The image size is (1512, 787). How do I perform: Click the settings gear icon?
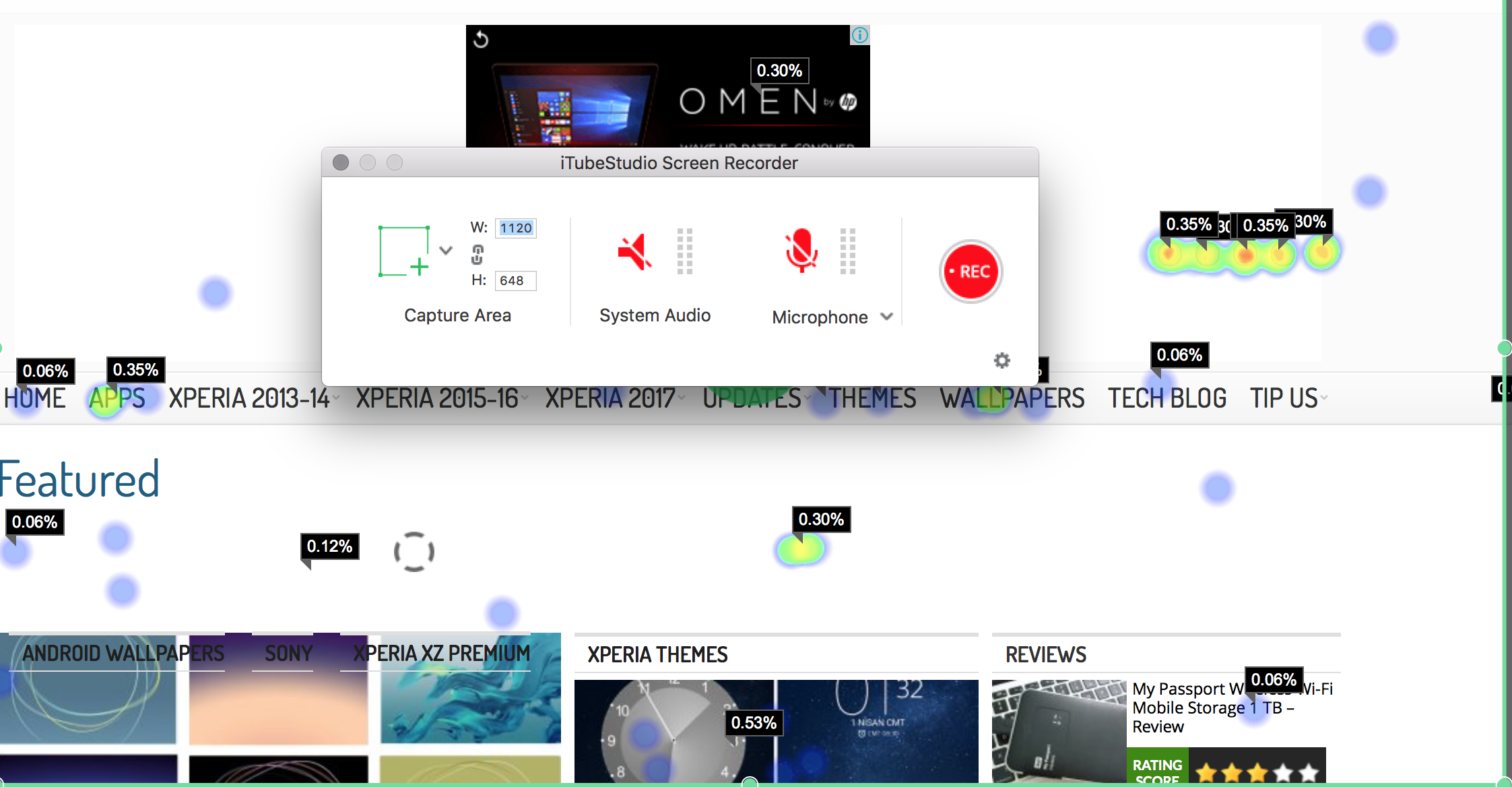tap(1002, 360)
